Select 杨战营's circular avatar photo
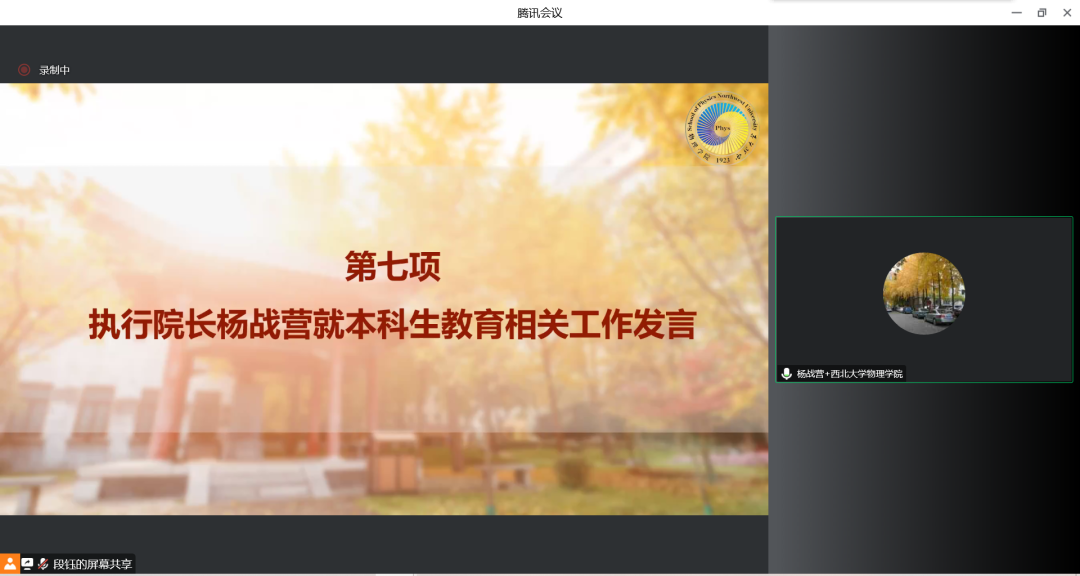The height and width of the screenshot is (576, 1080). pyautogui.click(x=923, y=293)
